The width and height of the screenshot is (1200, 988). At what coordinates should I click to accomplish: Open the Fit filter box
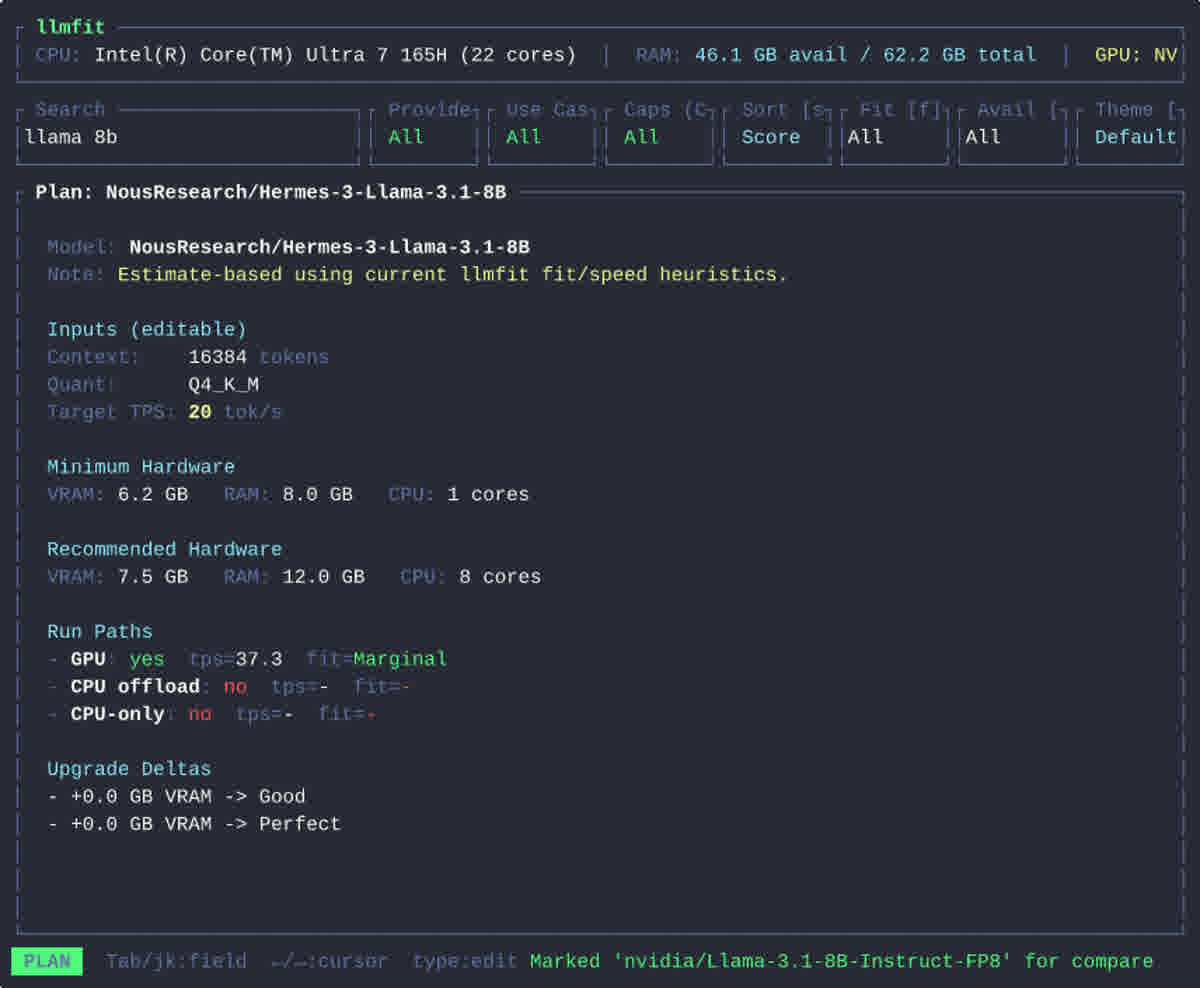(x=895, y=137)
